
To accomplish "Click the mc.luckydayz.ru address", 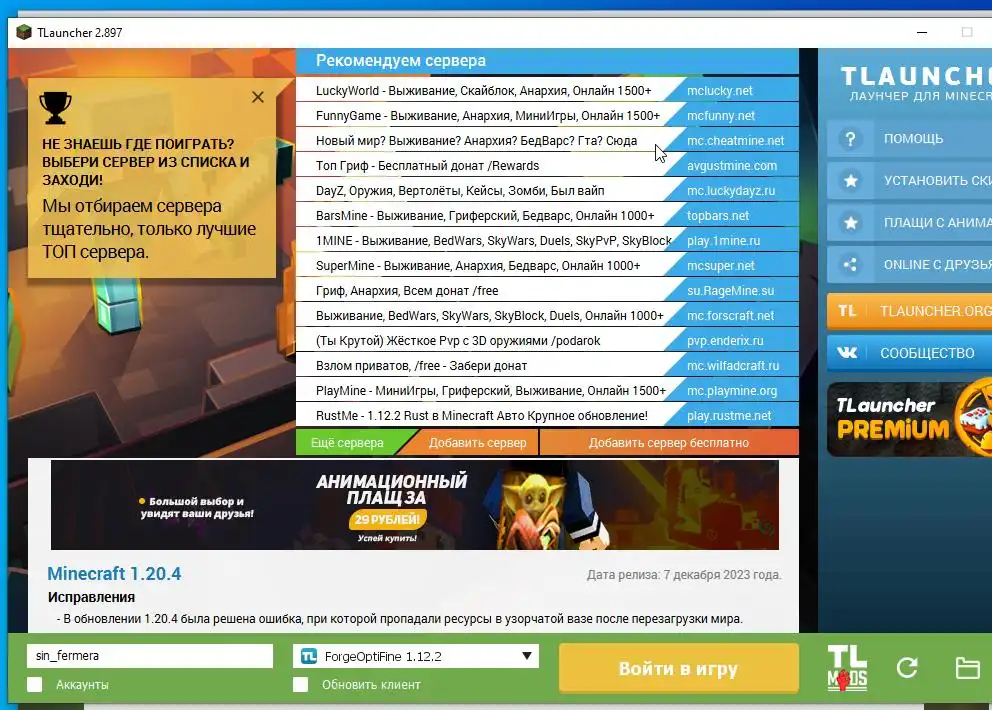I will point(731,190).
